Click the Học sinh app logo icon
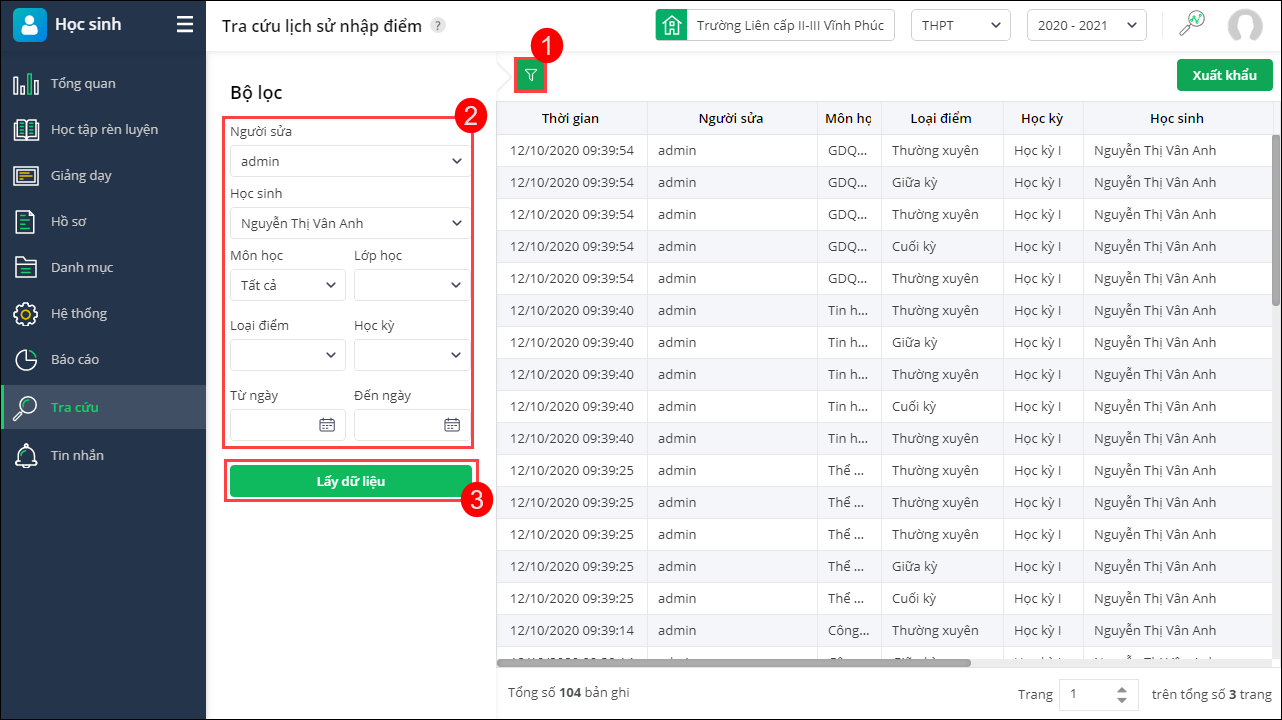 pos(30,25)
